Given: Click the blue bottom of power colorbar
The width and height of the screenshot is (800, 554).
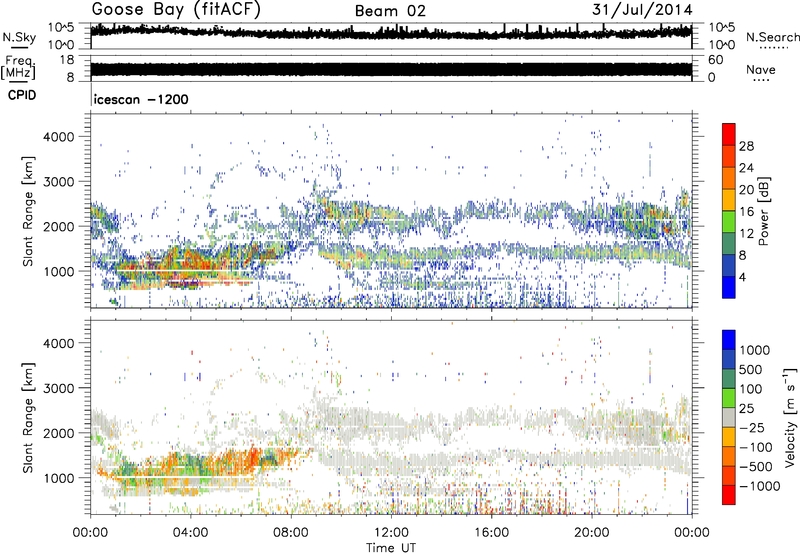Looking at the screenshot, I should click(729, 287).
